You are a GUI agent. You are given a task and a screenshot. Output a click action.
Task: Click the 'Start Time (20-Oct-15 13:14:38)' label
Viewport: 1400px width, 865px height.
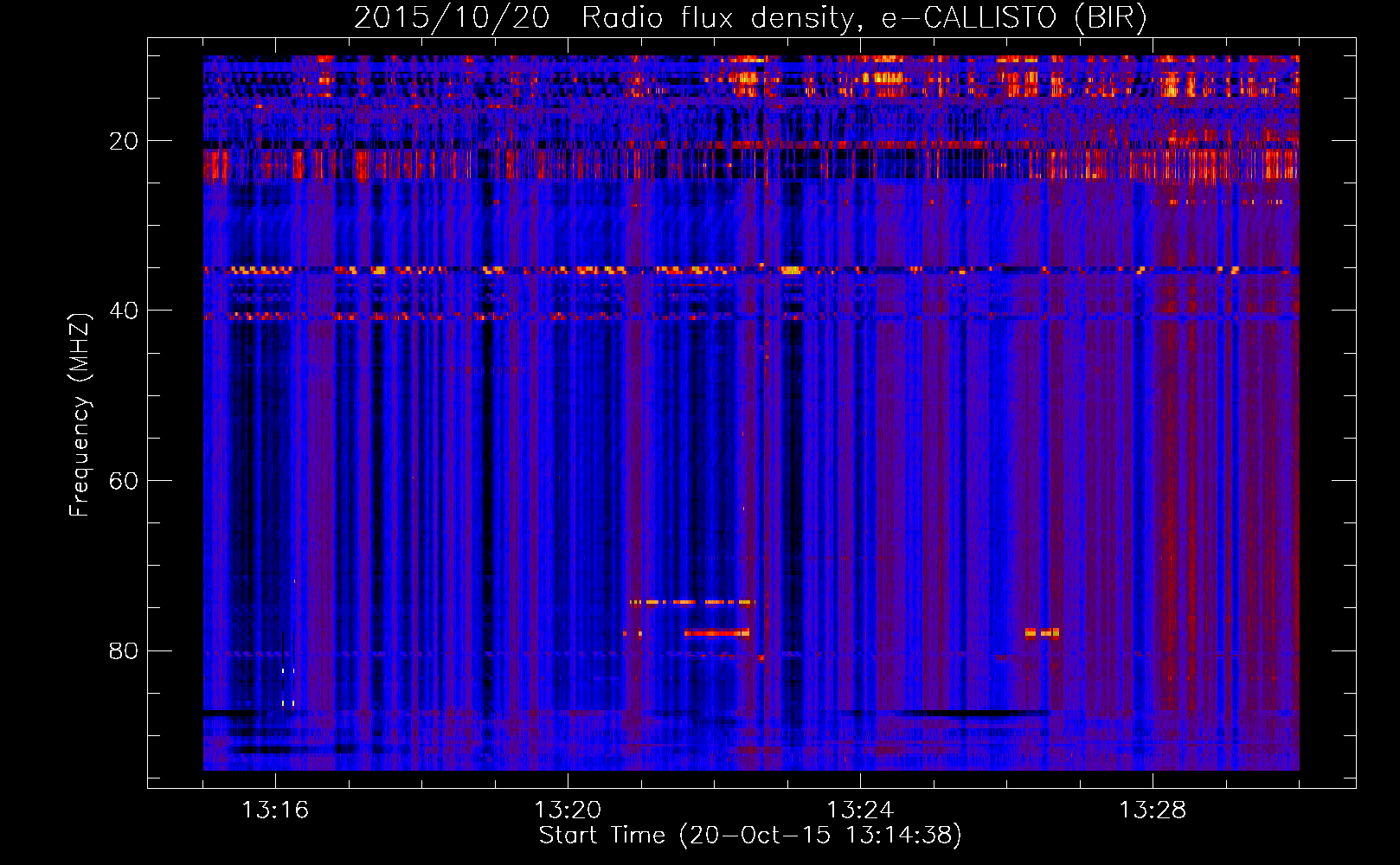tap(750, 836)
